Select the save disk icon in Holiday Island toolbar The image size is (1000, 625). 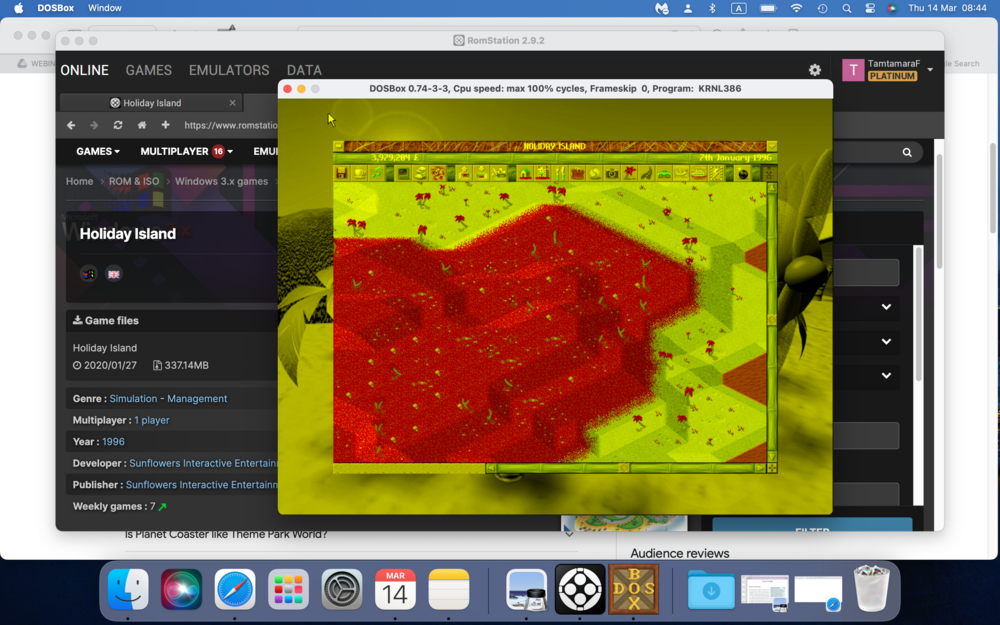pos(342,171)
